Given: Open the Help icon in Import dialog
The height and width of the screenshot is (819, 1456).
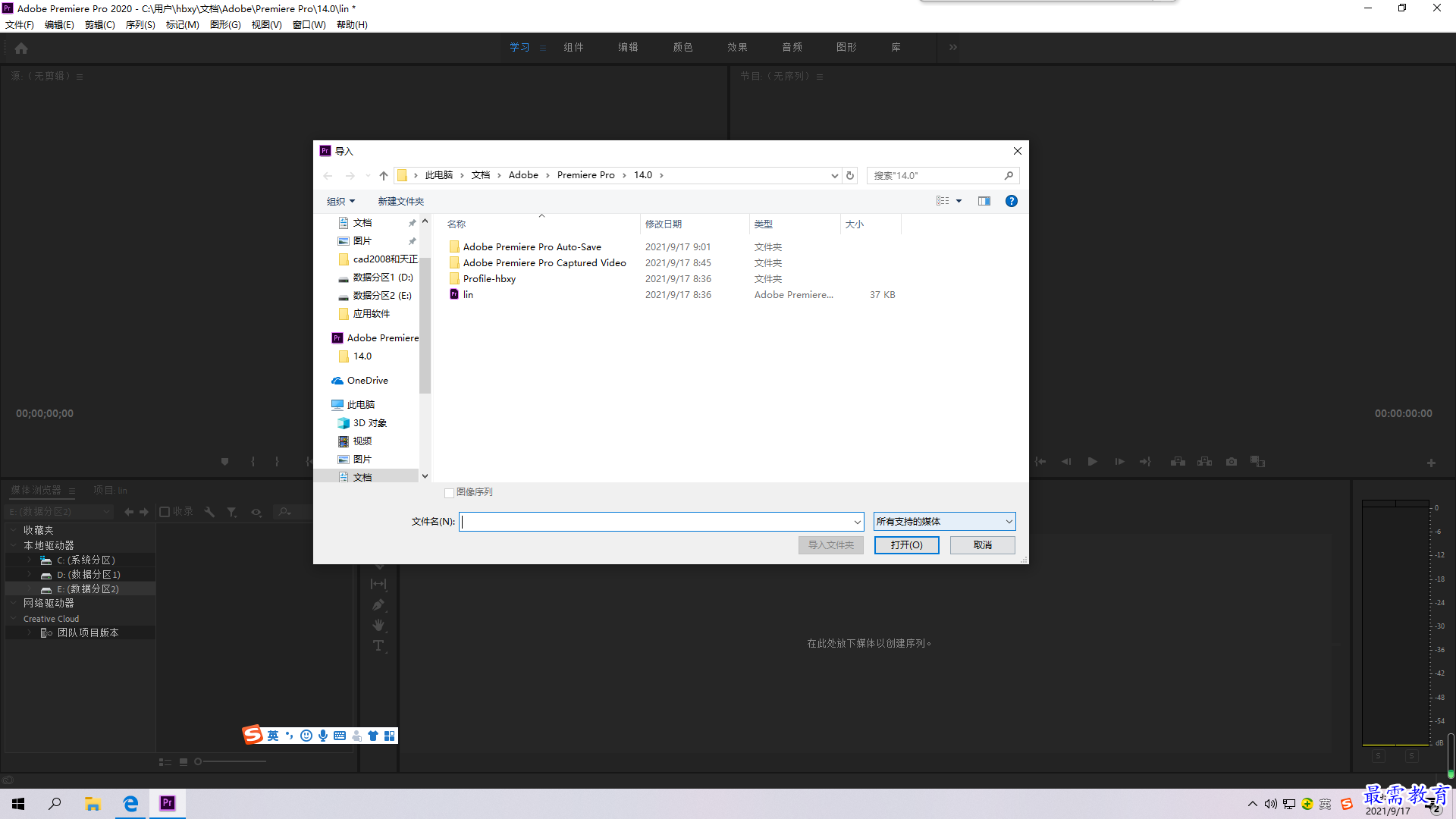Looking at the screenshot, I should coord(1012,201).
